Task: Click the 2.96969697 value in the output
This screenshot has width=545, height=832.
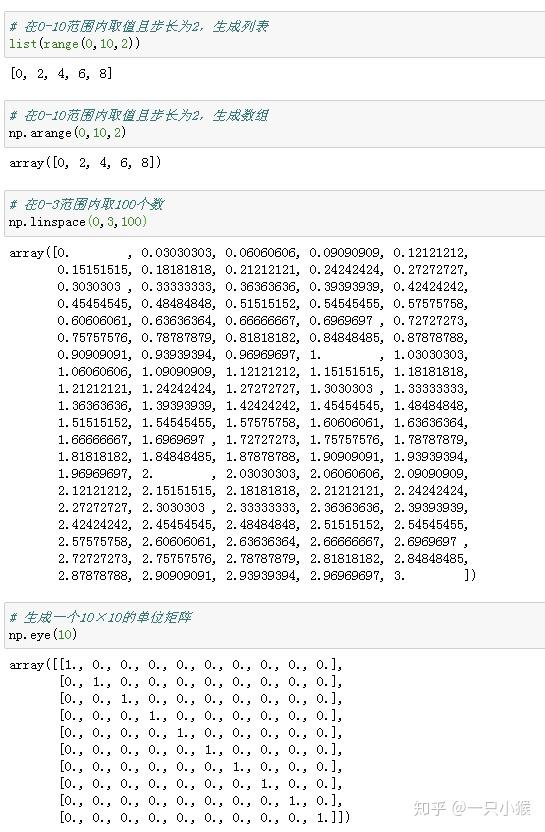Action: [x=345, y=575]
